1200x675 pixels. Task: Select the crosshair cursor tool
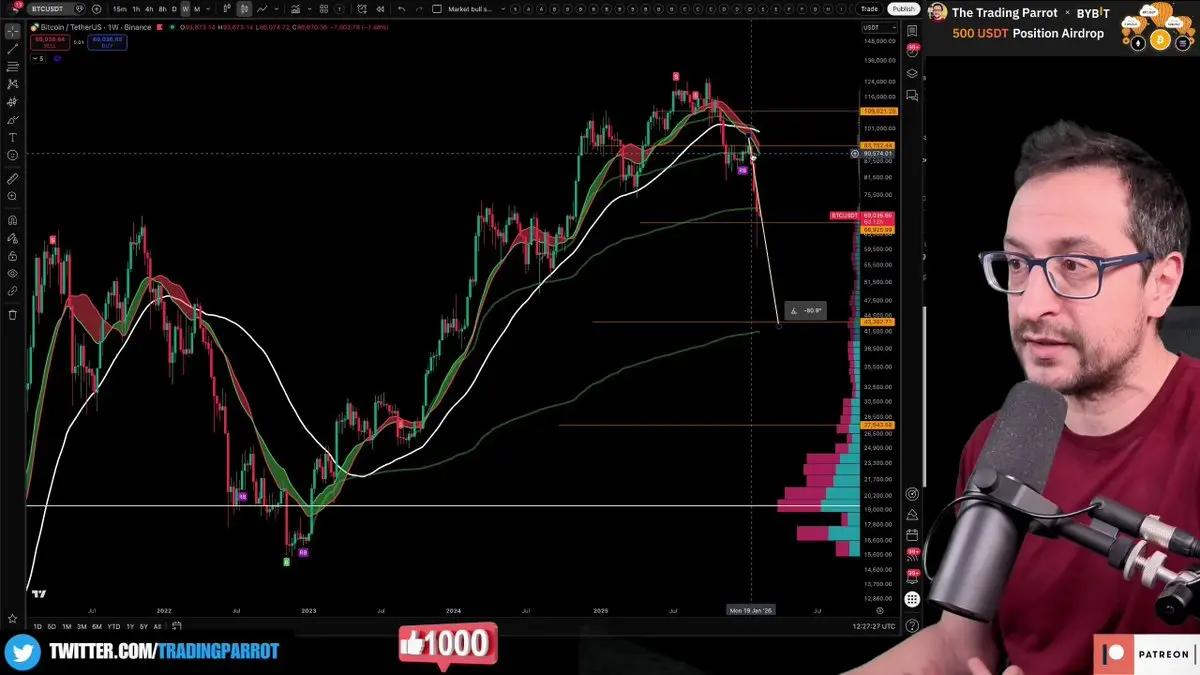point(13,30)
